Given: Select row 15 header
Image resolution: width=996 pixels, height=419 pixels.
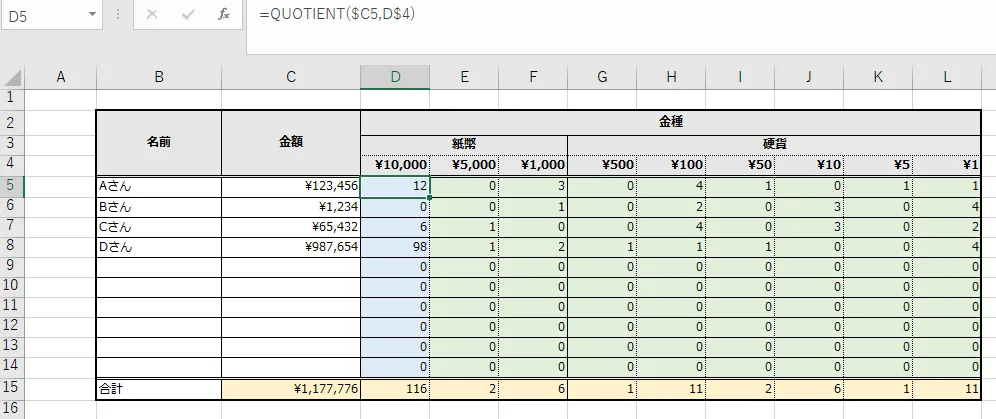Looking at the screenshot, I should coord(12,389).
